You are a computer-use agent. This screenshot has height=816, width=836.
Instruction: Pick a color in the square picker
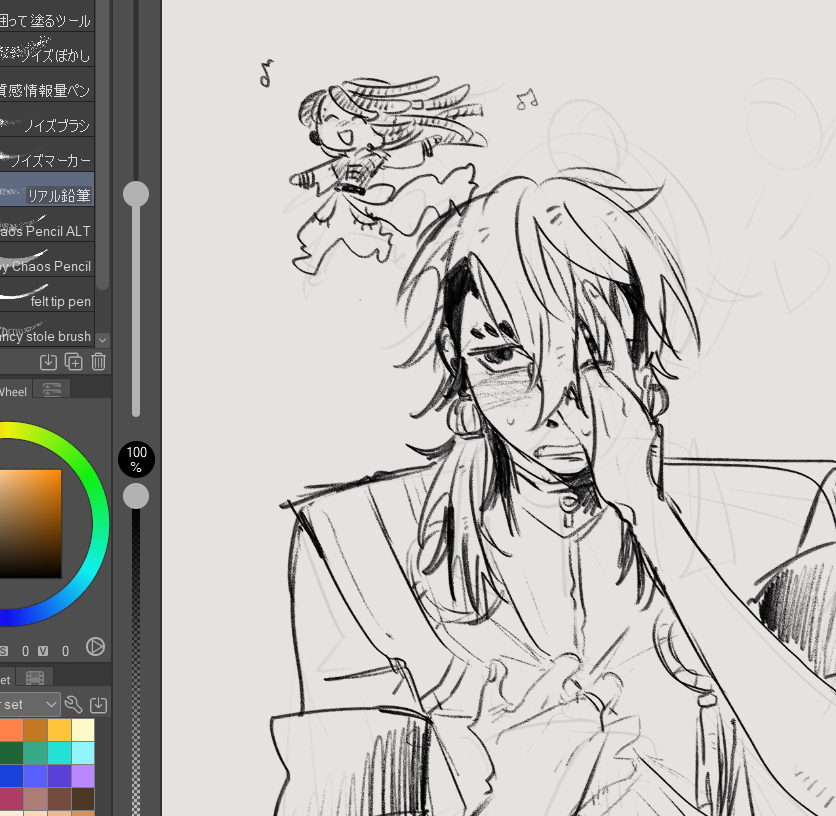tap(30, 523)
